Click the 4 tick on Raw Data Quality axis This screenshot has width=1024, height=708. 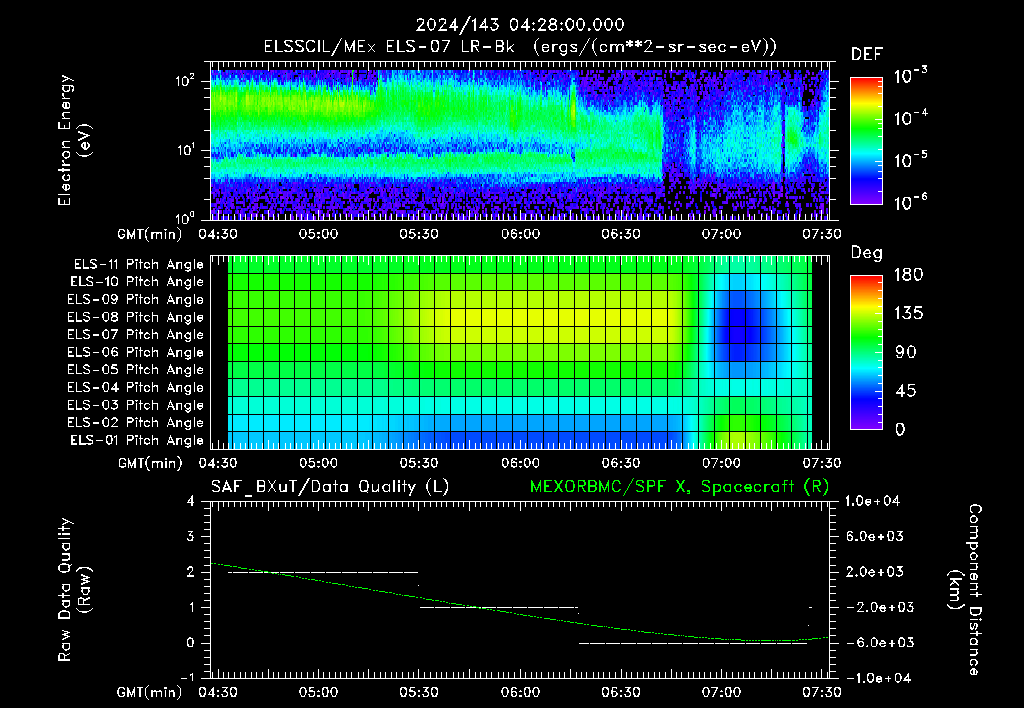tap(191, 501)
